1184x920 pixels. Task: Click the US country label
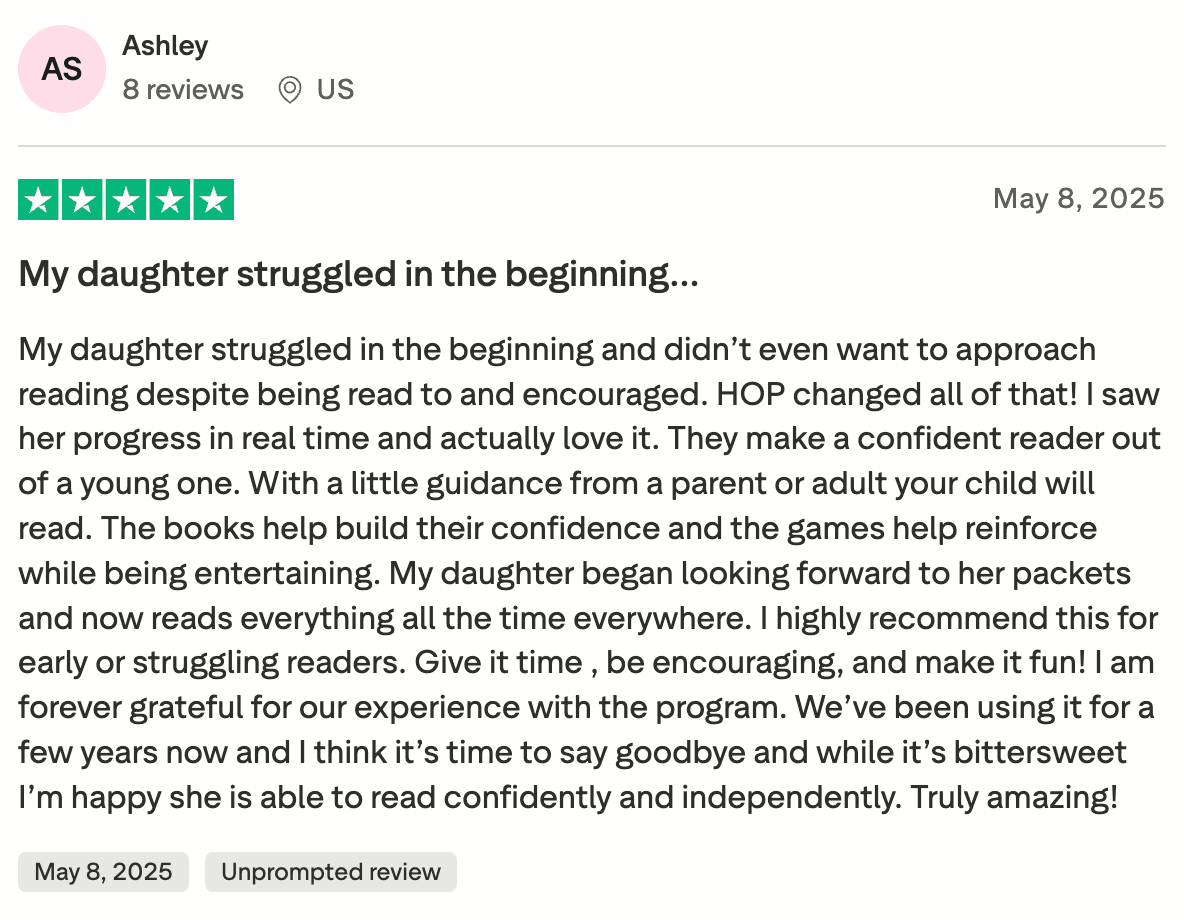335,90
